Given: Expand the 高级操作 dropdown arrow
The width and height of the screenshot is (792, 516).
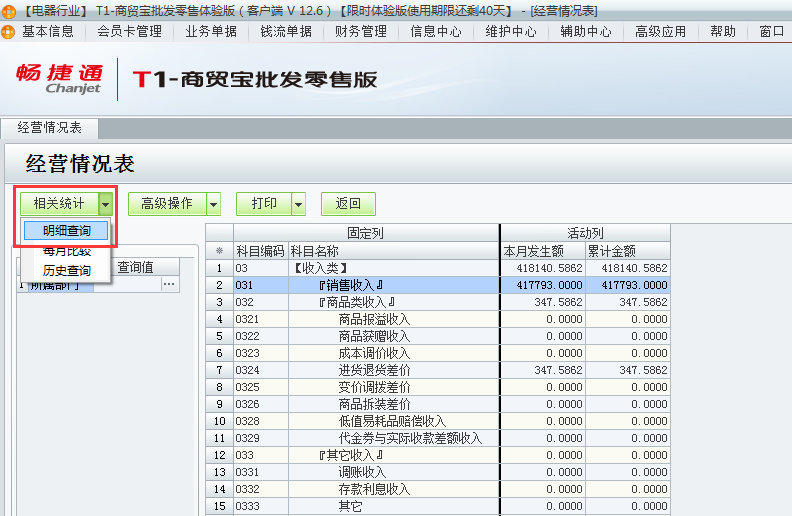Looking at the screenshot, I should (x=214, y=204).
